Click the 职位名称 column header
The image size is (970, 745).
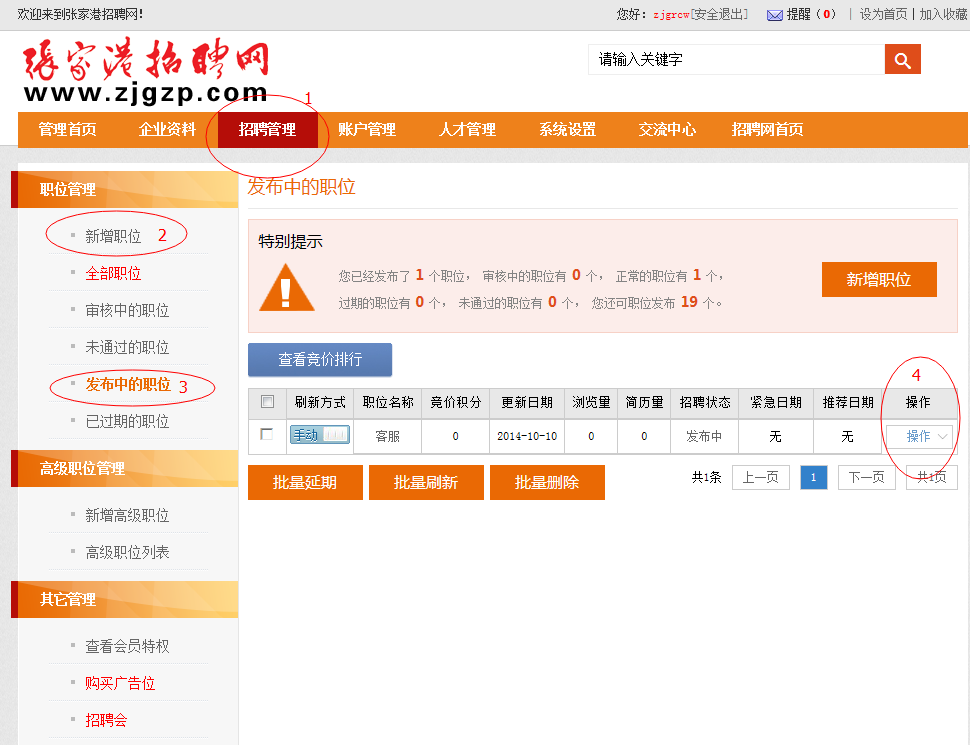click(x=388, y=403)
